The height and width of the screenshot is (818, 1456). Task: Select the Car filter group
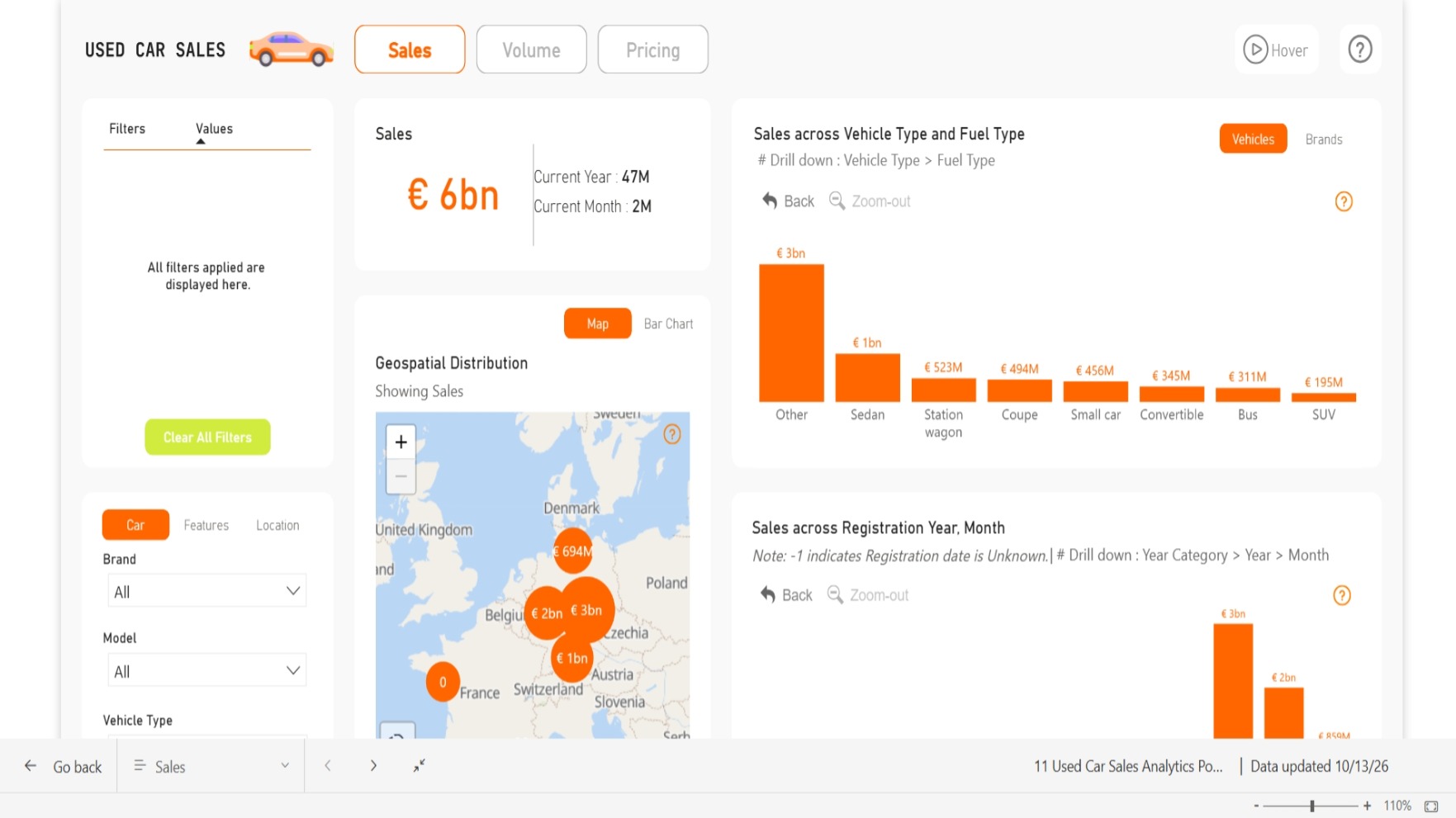click(135, 525)
